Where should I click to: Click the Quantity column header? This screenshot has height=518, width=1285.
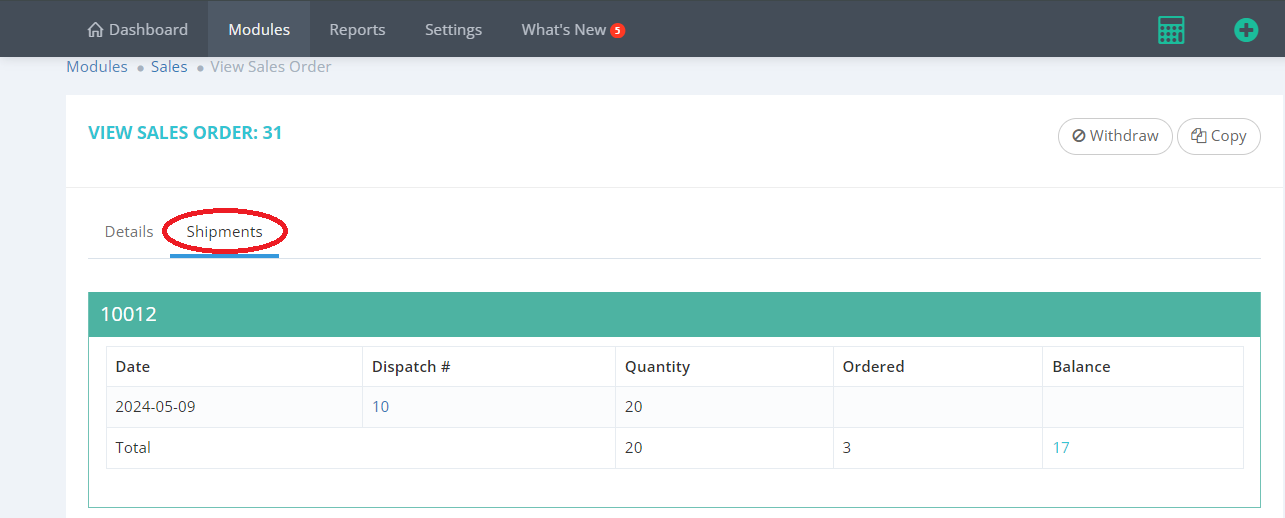coord(657,367)
